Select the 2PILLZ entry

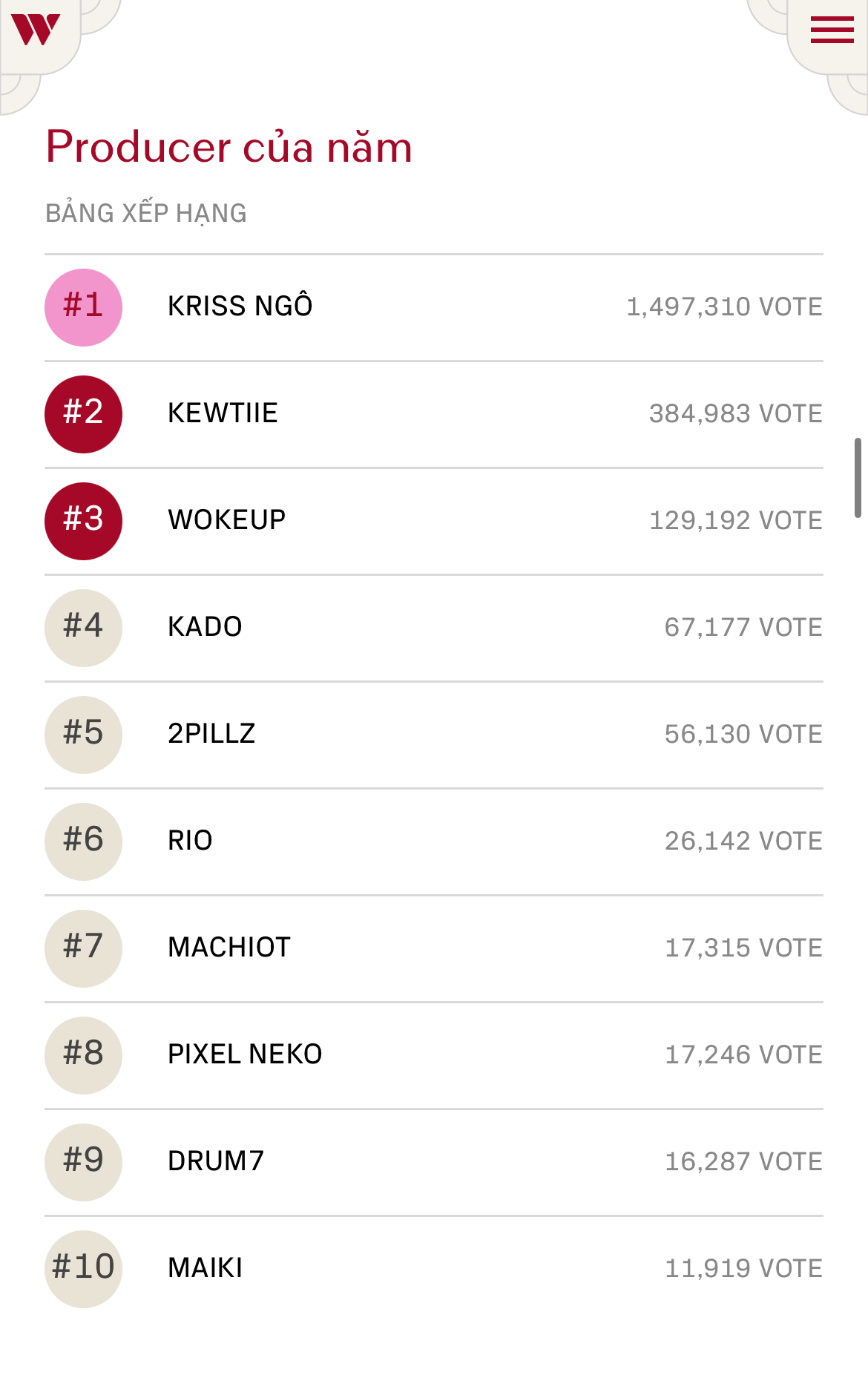pyautogui.click(x=211, y=734)
